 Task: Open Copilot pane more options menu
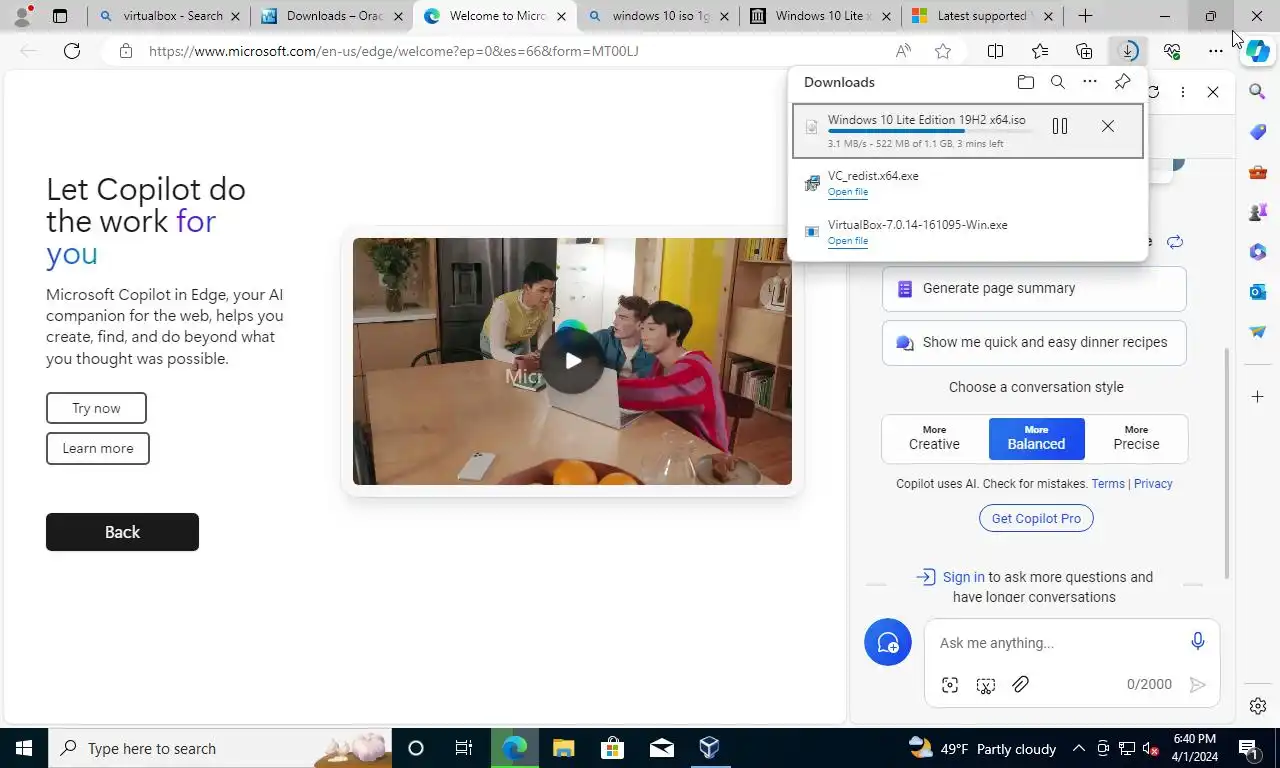click(x=1183, y=92)
